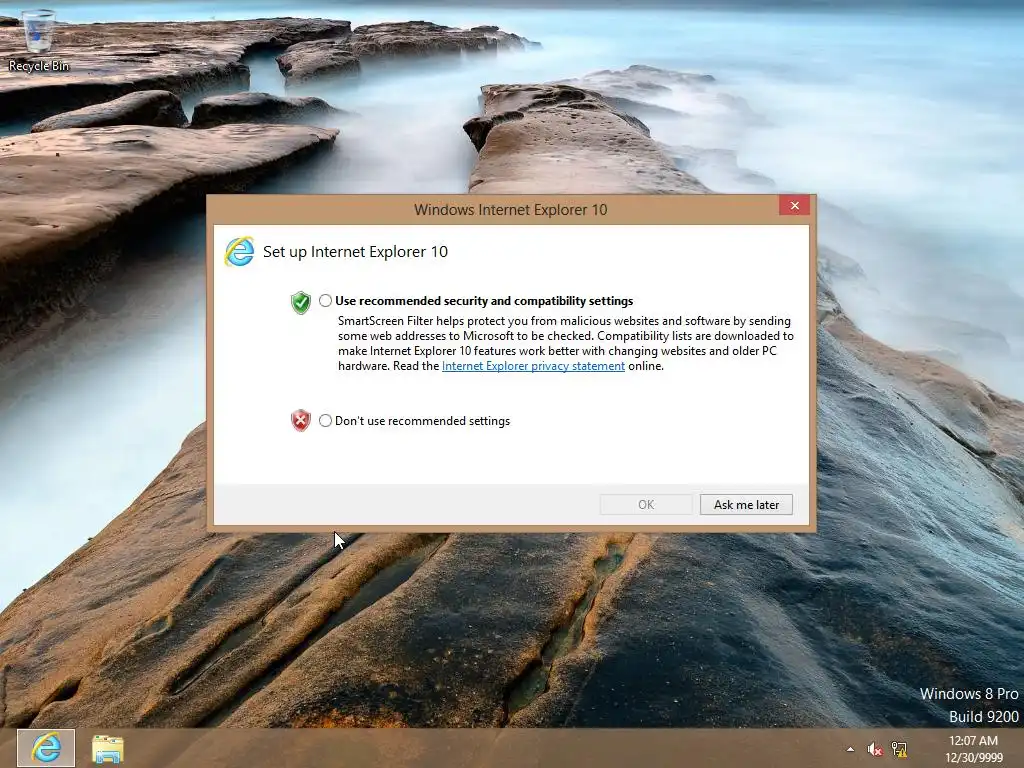This screenshot has height=768, width=1024.
Task: Open the Recycle Bin desktop icon
Action: coord(38,40)
